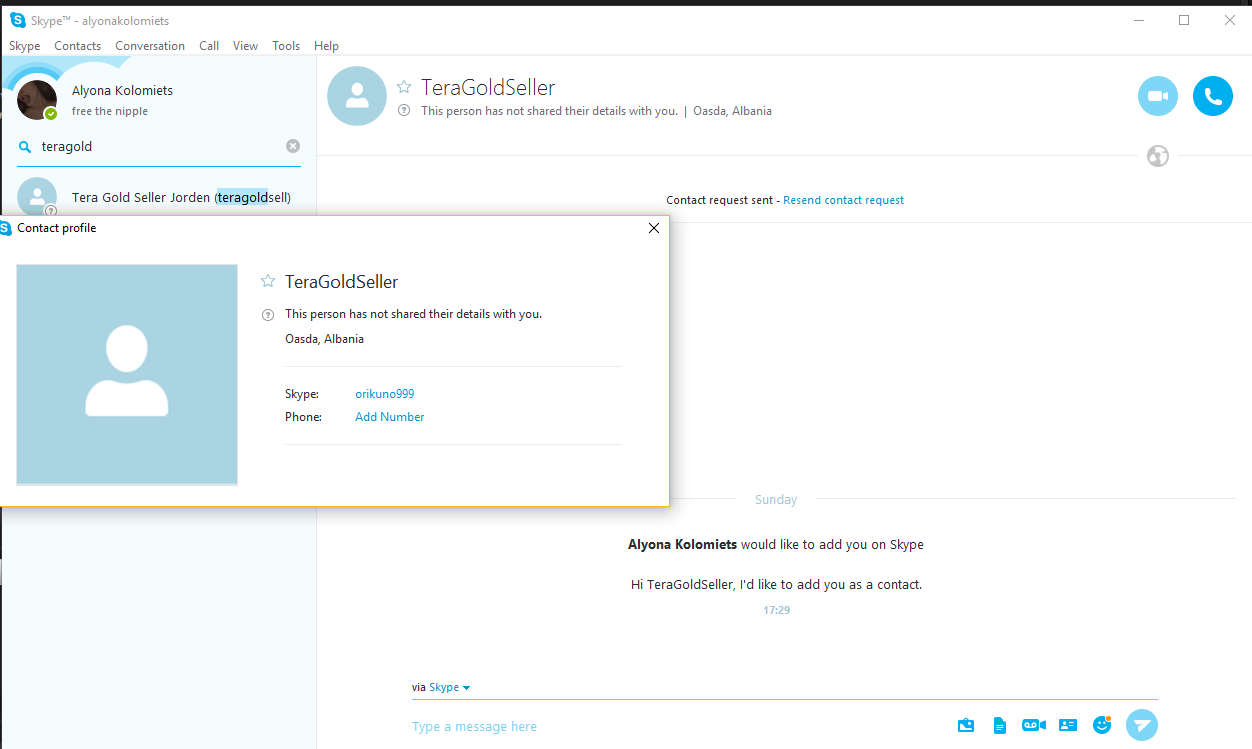Open Alyona Kolomiets own profile picture
The width and height of the screenshot is (1252, 749).
[x=37, y=100]
